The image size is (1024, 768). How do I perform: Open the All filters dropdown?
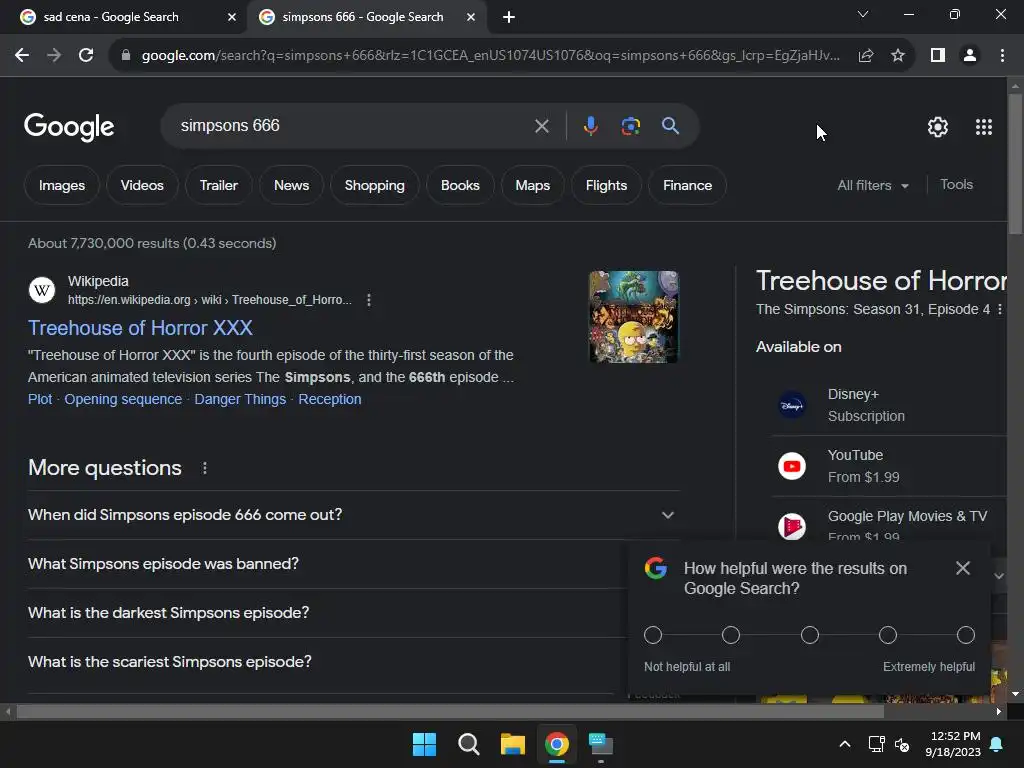[x=872, y=185]
